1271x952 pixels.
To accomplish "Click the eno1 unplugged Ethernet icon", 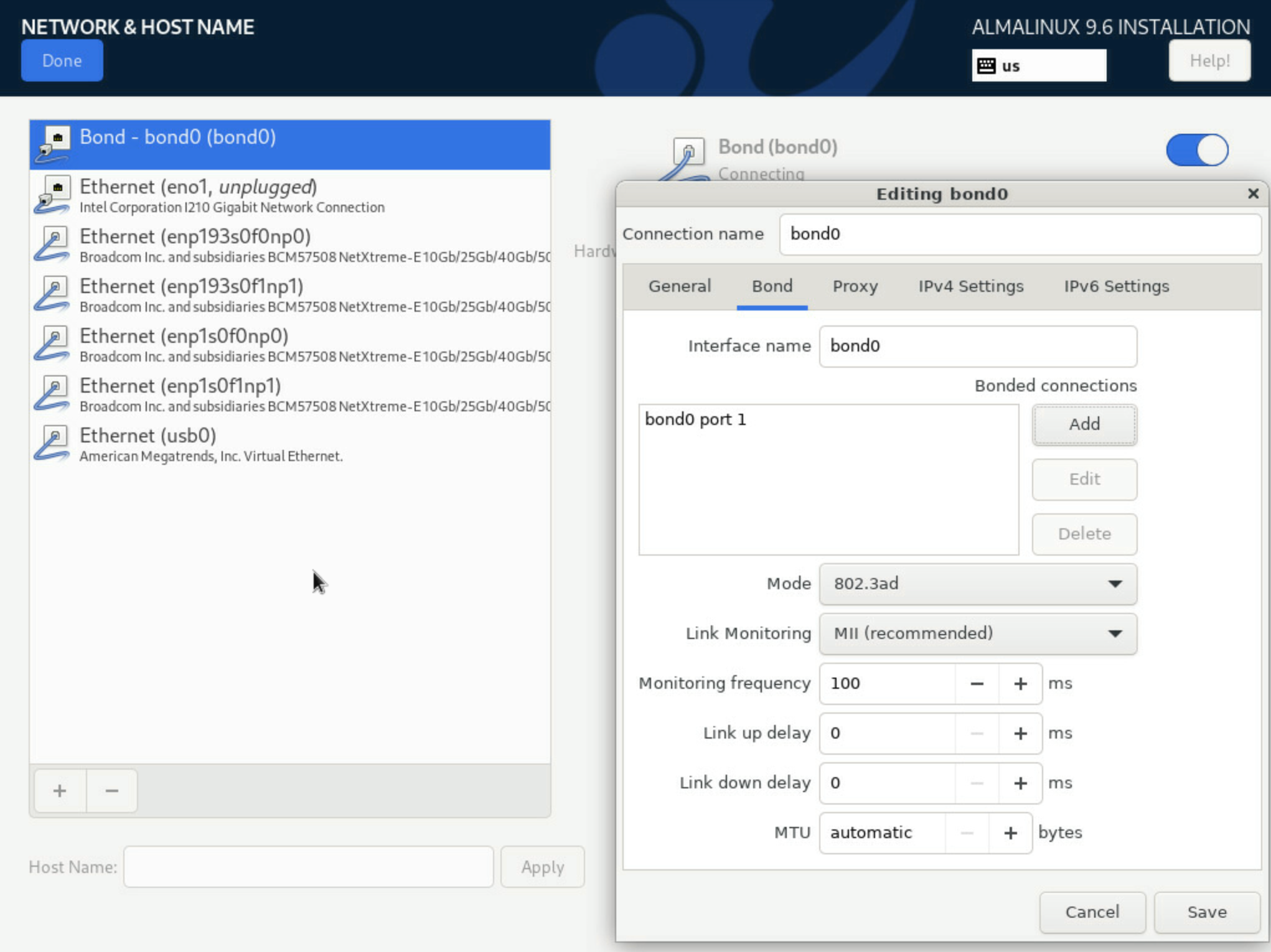I will [x=53, y=195].
